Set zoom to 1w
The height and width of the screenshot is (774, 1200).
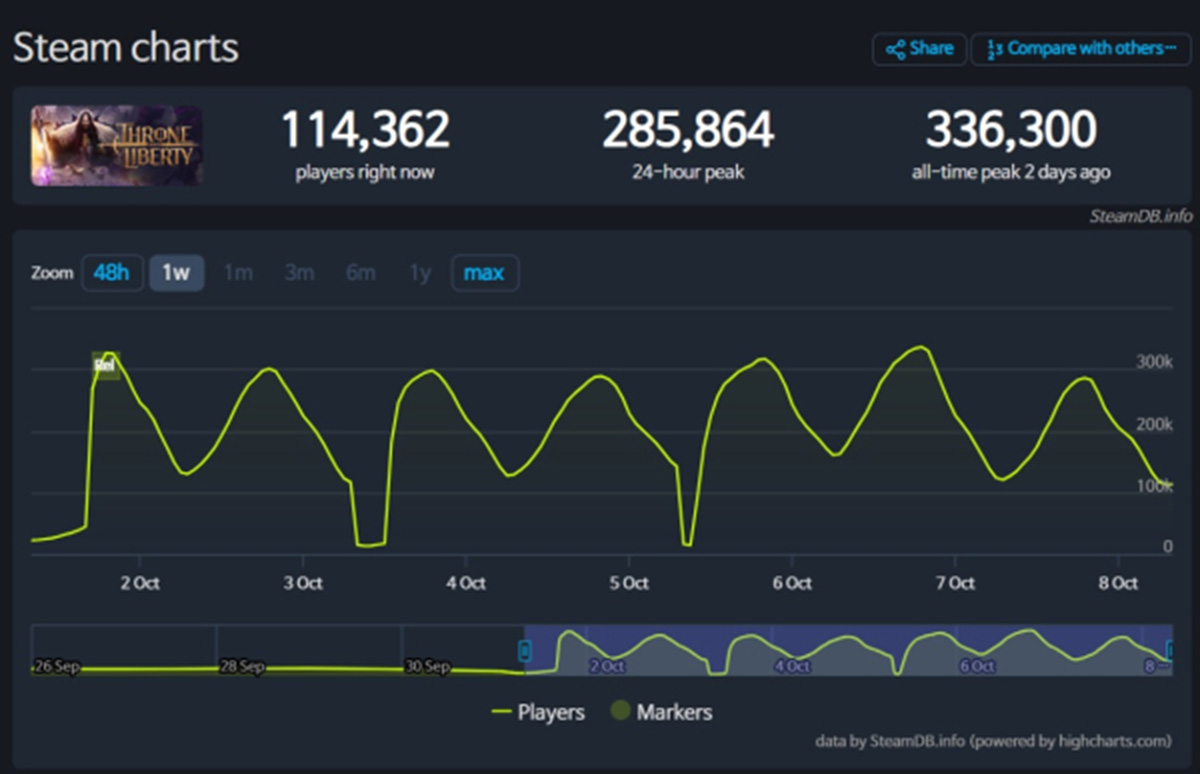176,273
